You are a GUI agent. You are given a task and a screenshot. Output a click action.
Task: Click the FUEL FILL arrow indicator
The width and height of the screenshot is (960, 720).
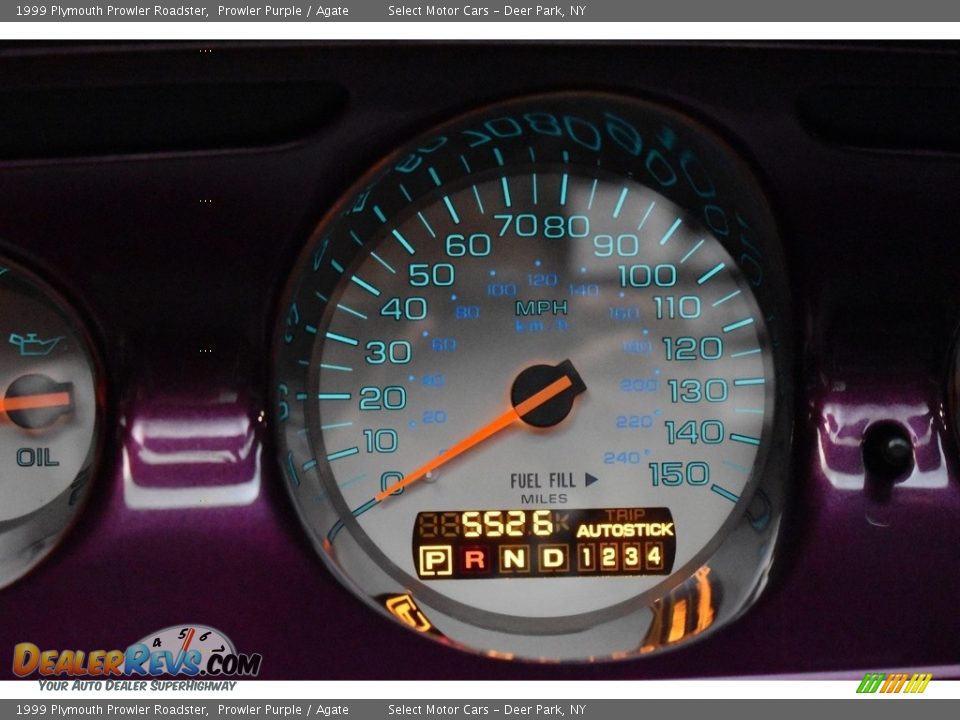(591, 479)
